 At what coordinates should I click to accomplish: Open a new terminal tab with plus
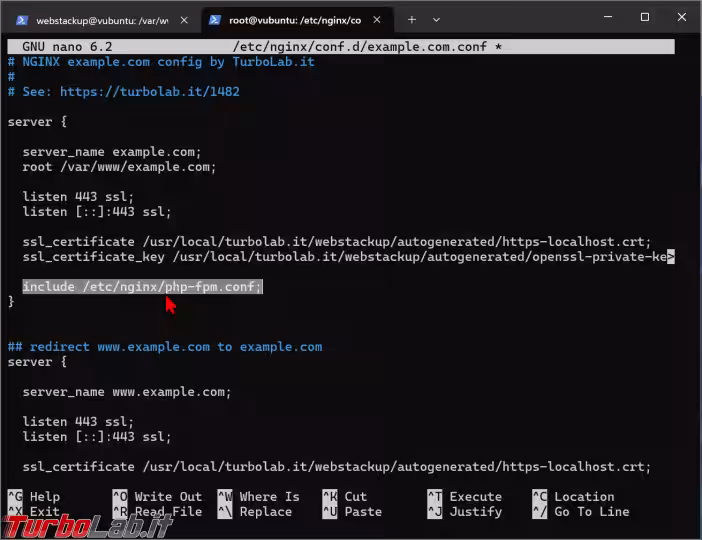tap(411, 19)
